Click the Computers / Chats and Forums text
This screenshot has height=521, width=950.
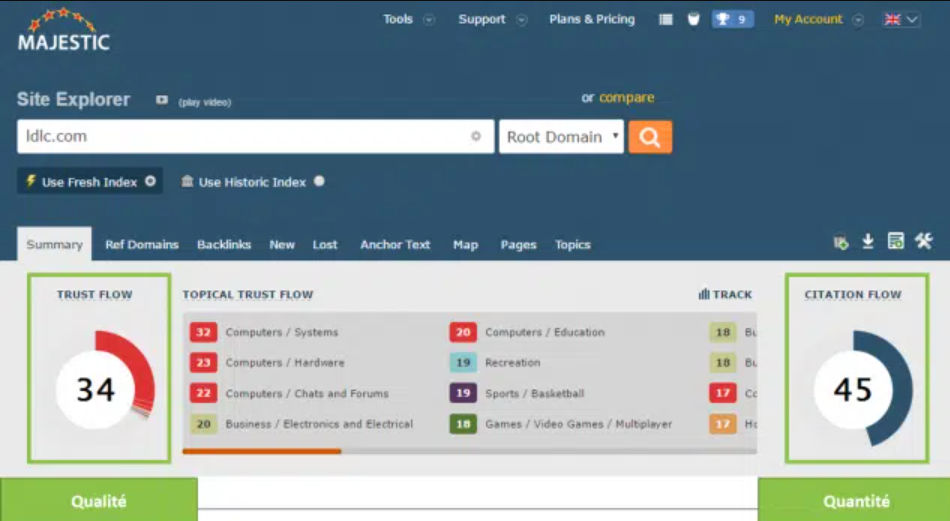307,393
